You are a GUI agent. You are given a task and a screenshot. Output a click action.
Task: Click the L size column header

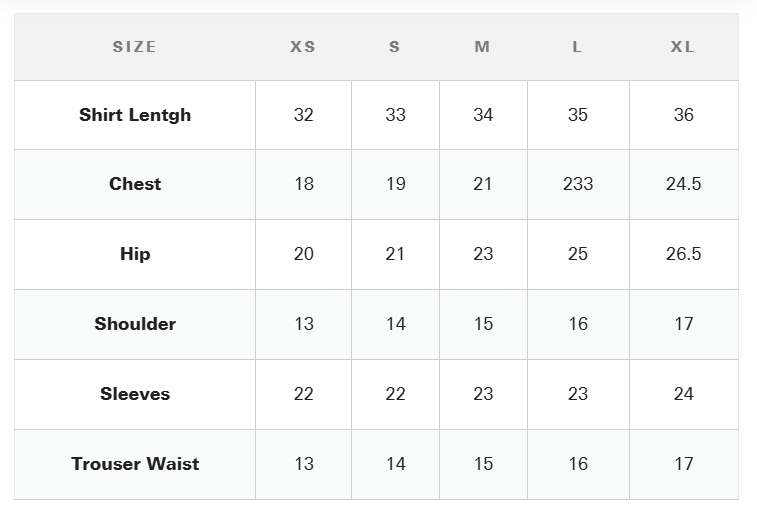[577, 47]
